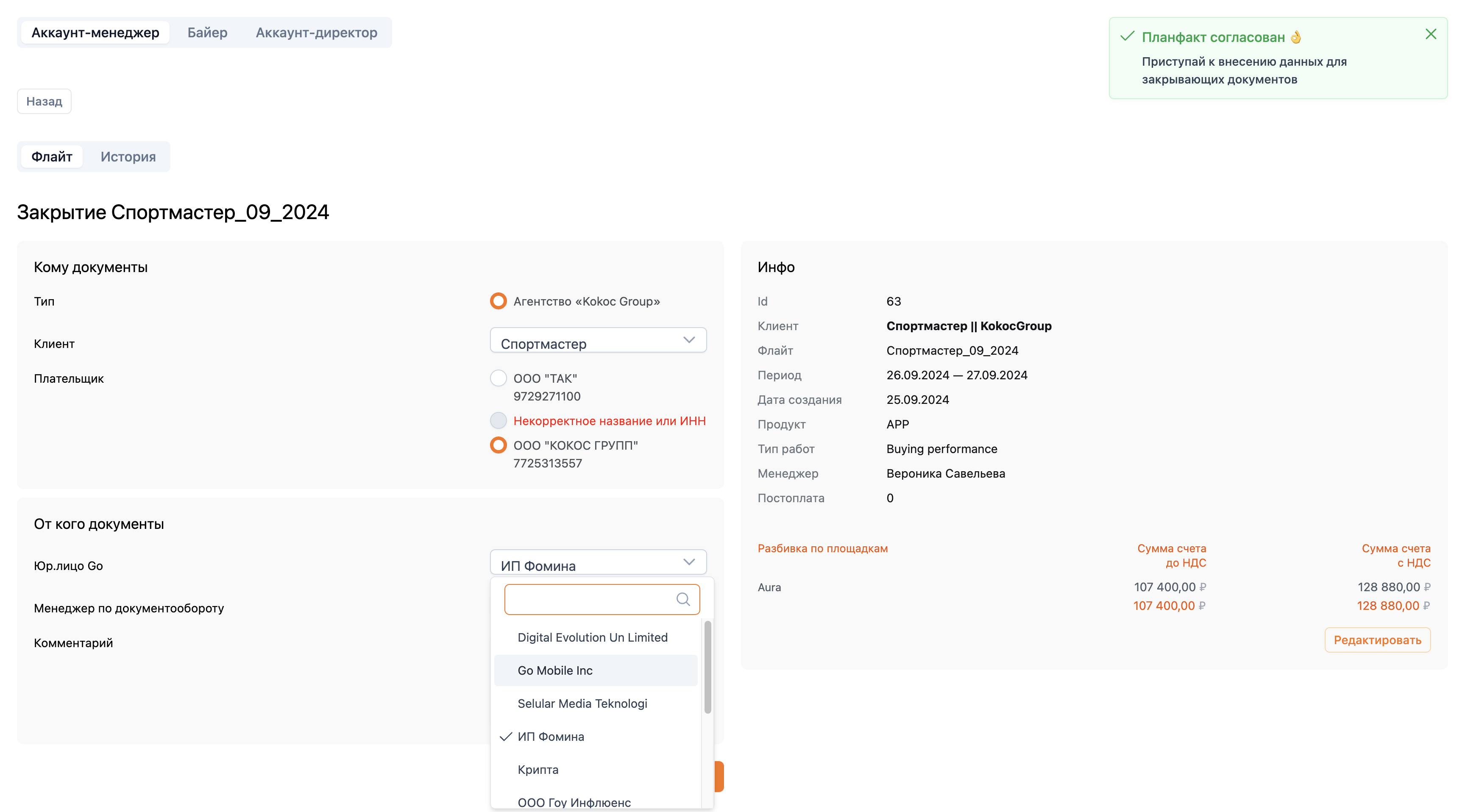Expand the Клиент Спортмастер dropdown

coord(598,341)
